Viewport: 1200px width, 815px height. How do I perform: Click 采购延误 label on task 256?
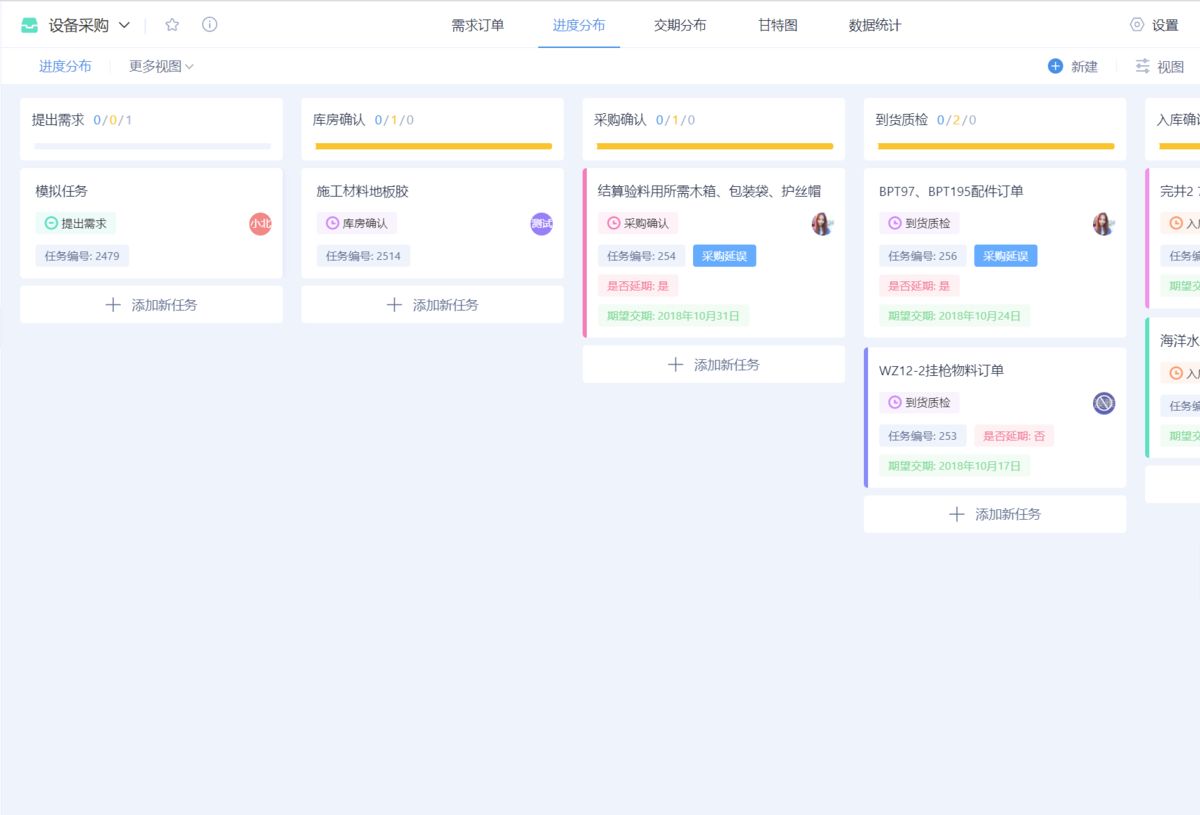click(1005, 256)
